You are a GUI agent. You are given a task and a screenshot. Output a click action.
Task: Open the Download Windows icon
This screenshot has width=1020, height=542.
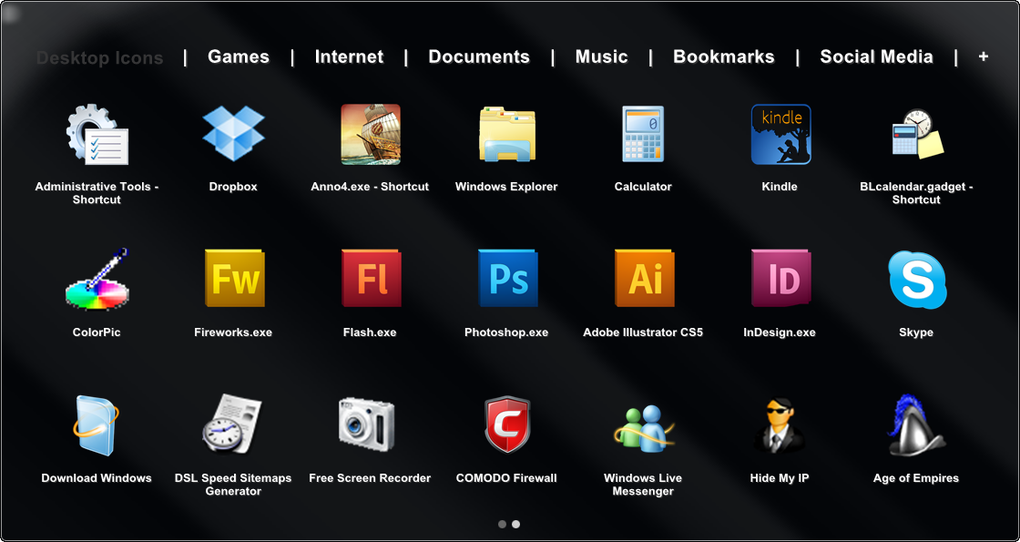coord(96,425)
